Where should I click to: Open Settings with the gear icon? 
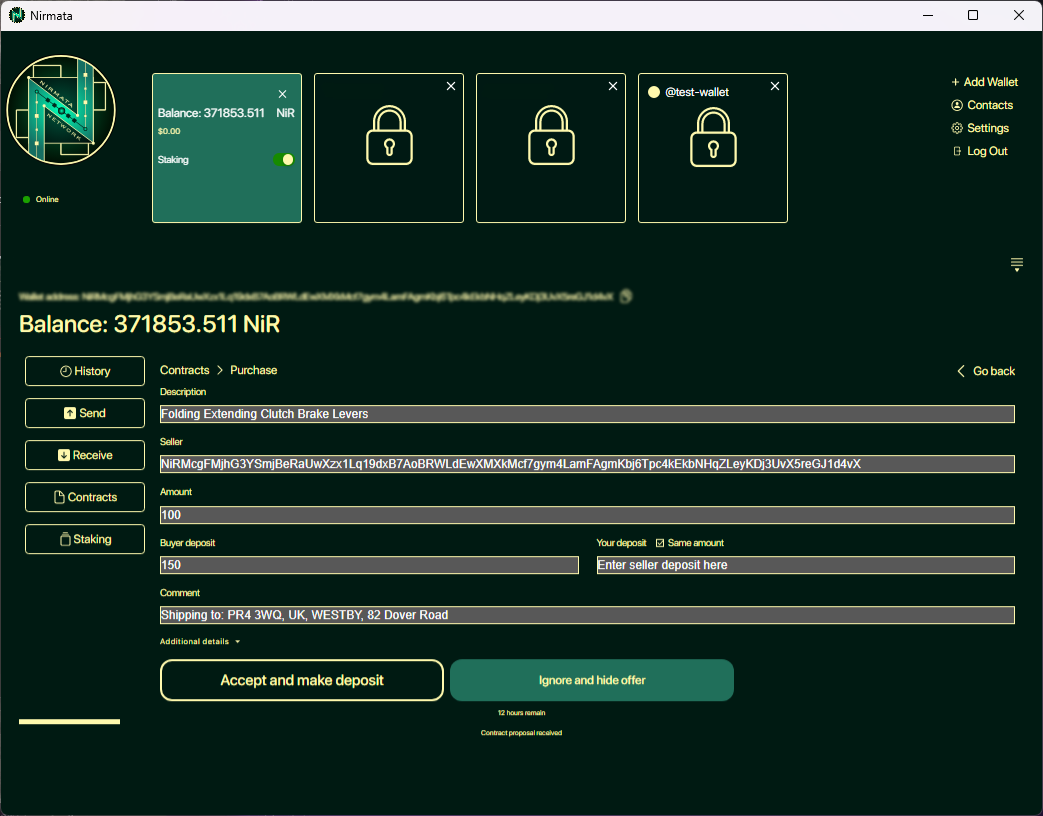click(x=980, y=128)
